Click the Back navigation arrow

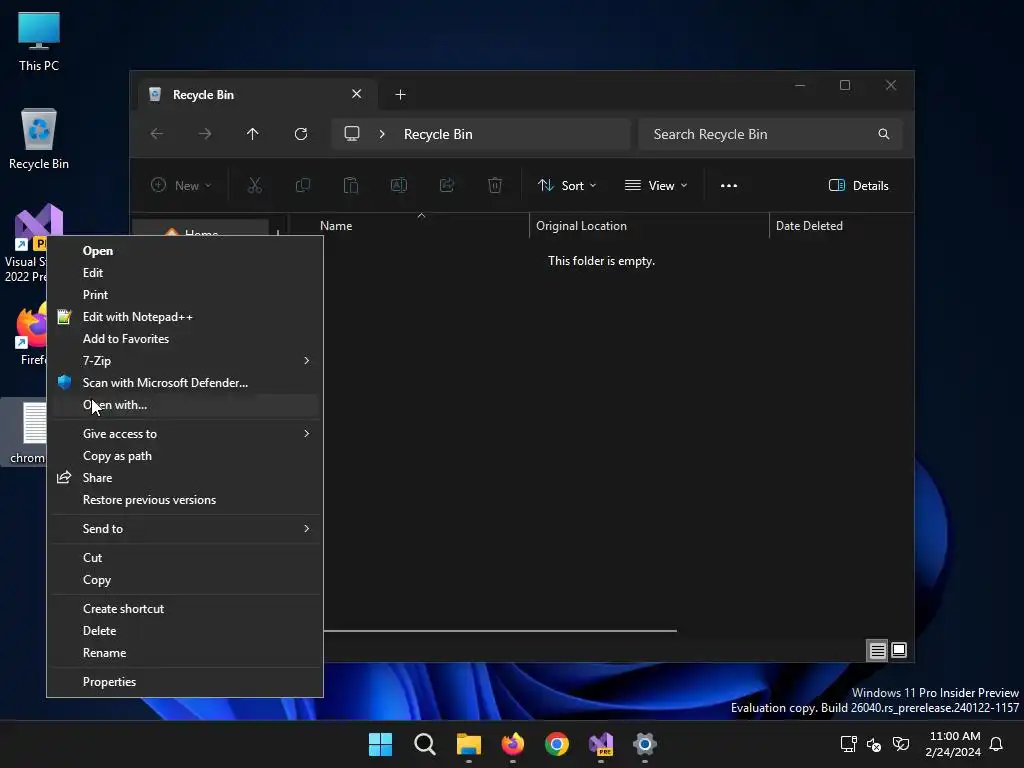pos(157,134)
